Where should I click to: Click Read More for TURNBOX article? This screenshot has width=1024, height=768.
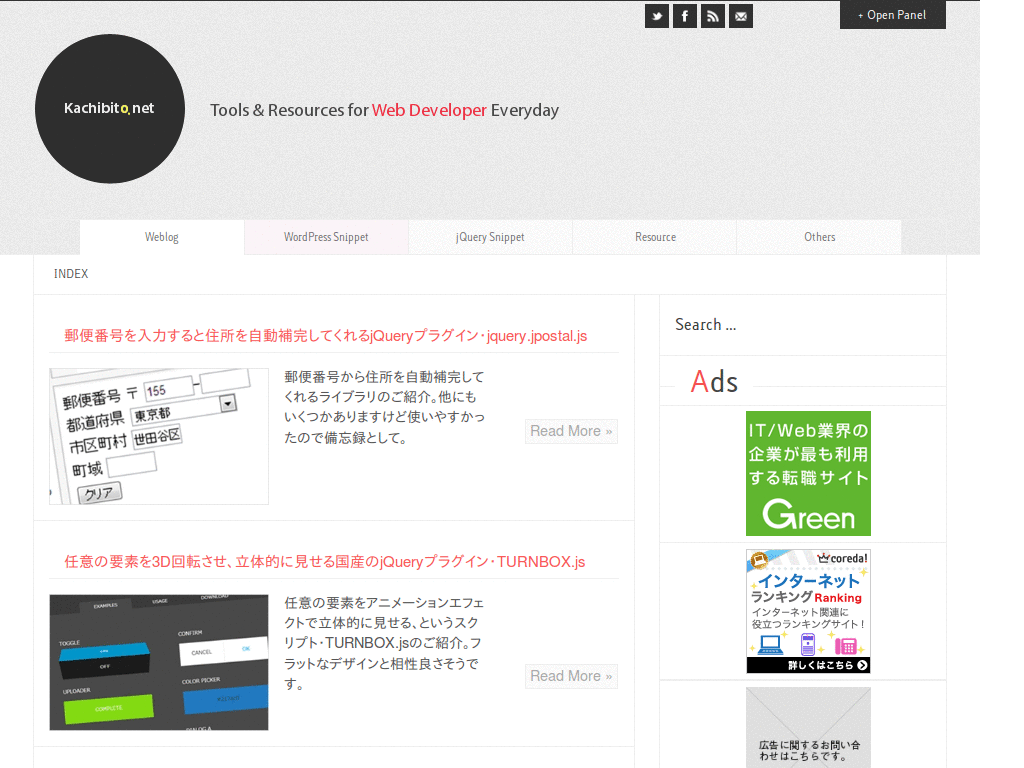click(571, 676)
